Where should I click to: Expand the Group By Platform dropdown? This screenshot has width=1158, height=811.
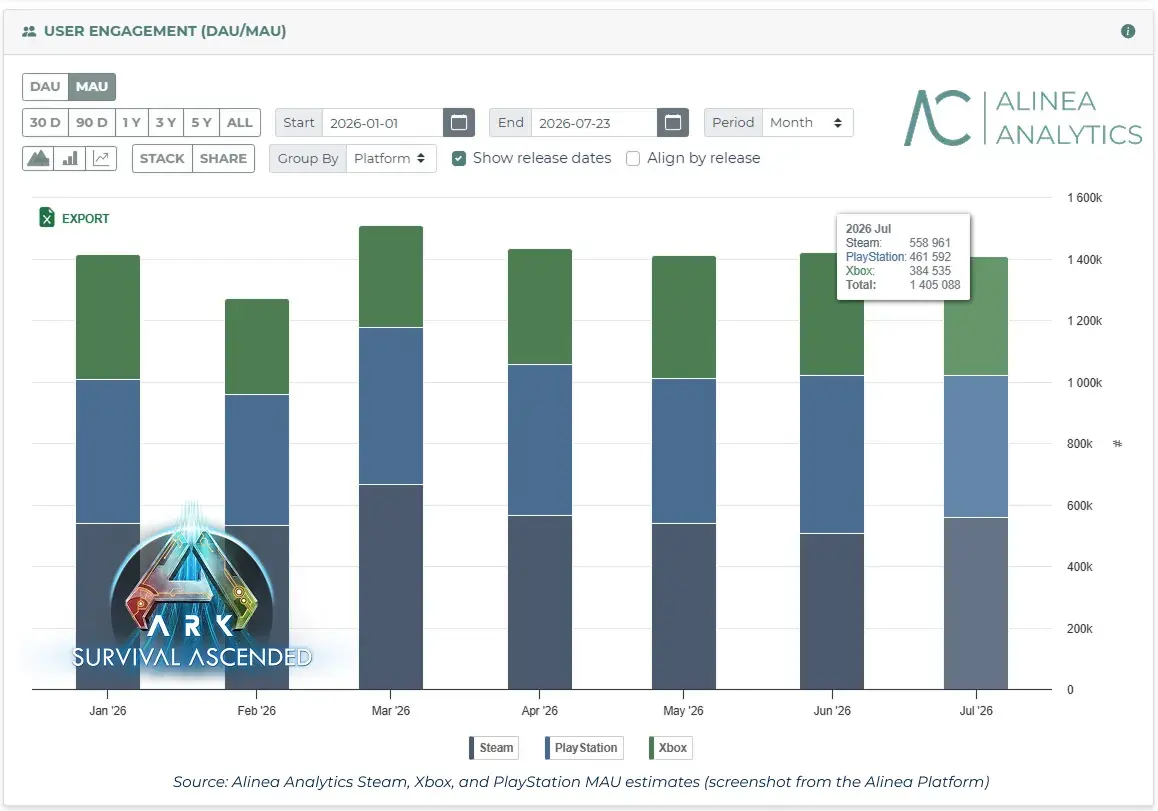tap(391, 158)
